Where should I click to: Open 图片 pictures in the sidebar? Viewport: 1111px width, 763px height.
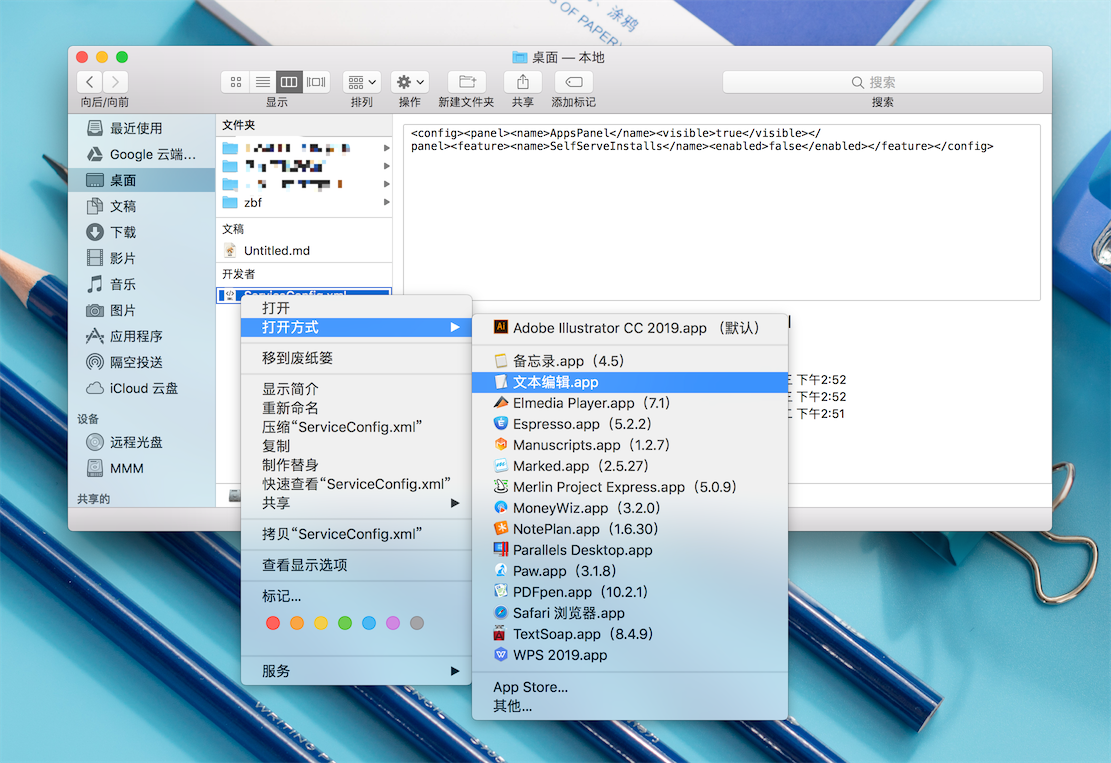142,310
